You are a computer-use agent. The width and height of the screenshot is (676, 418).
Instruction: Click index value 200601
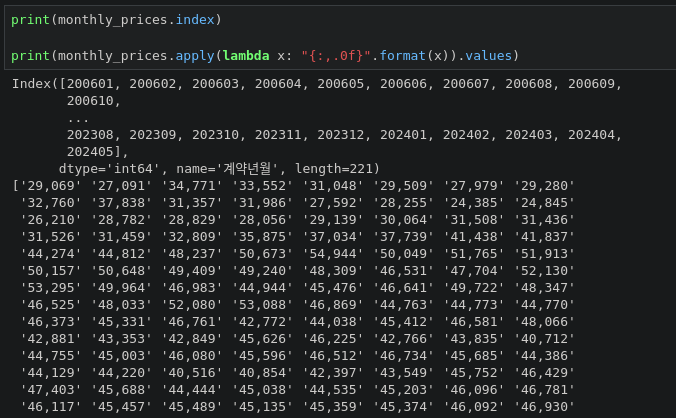(x=90, y=84)
